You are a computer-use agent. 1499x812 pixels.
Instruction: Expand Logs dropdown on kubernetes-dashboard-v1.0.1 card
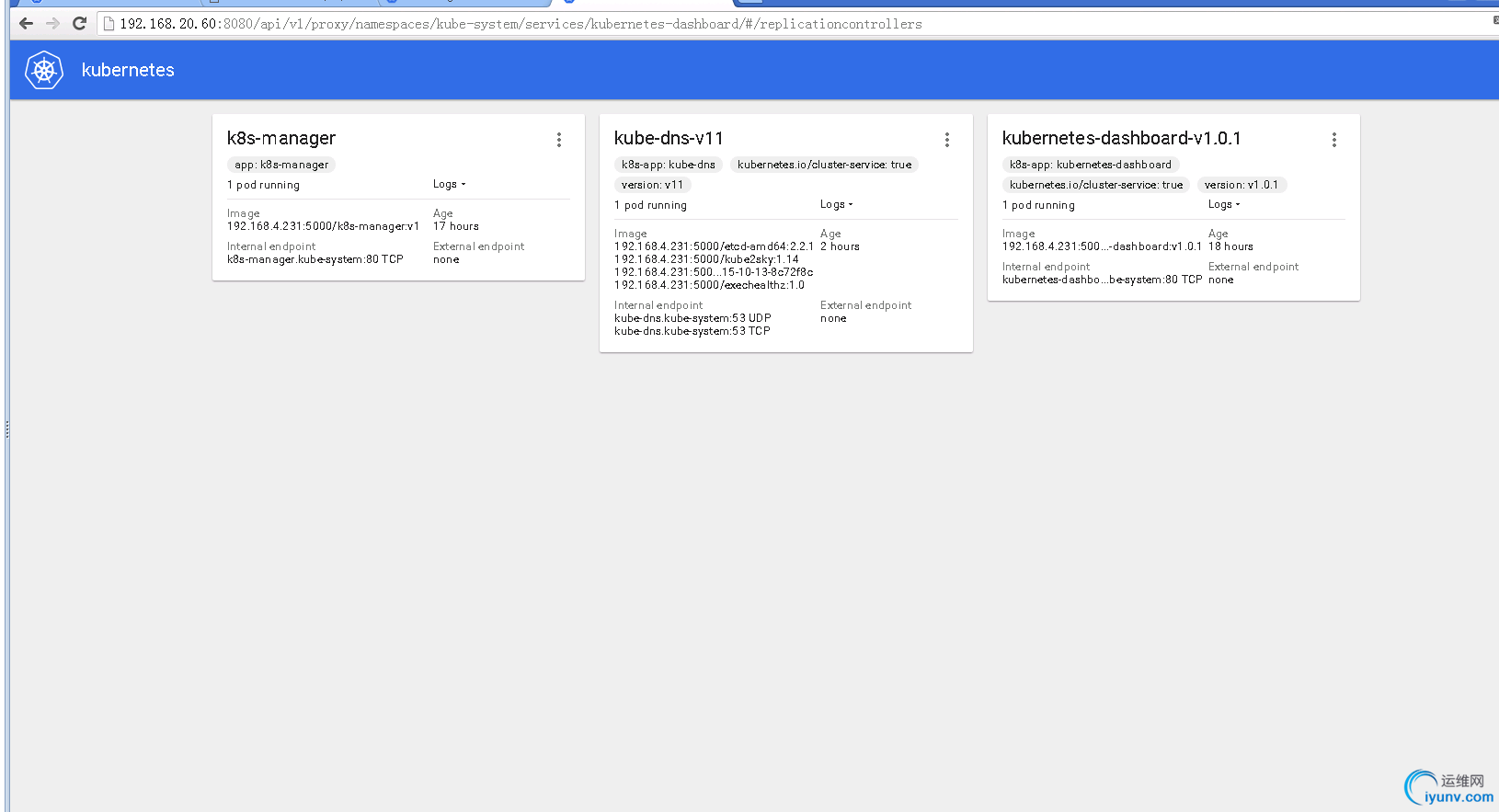point(1225,204)
